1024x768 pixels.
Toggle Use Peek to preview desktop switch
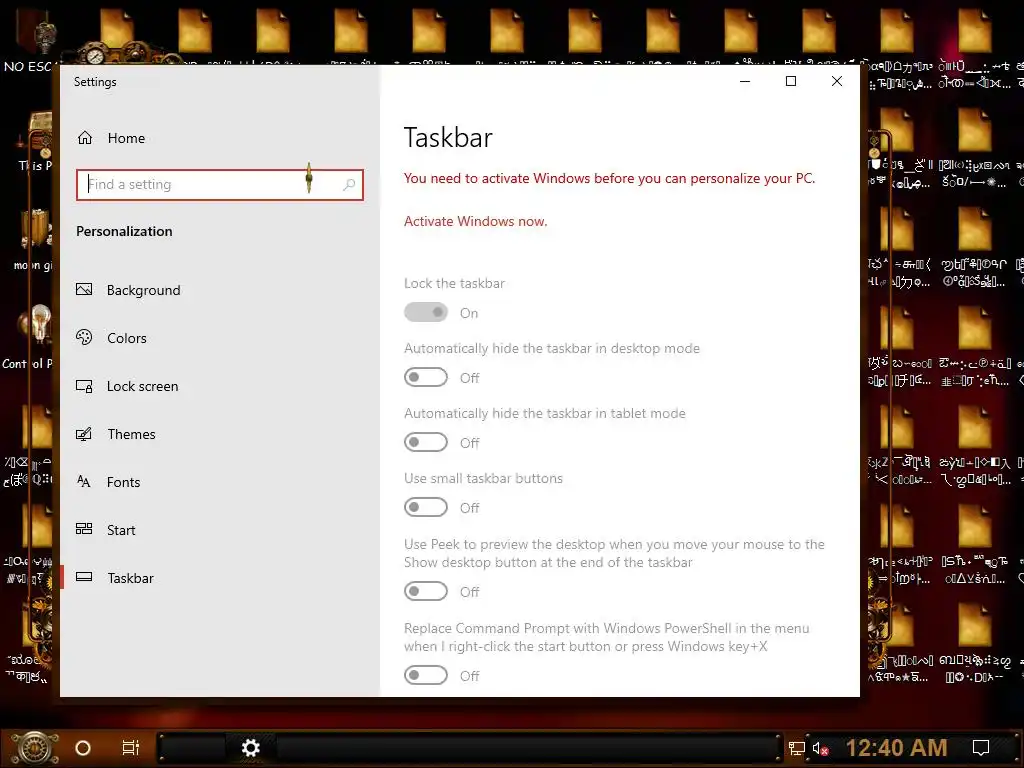[x=426, y=592]
